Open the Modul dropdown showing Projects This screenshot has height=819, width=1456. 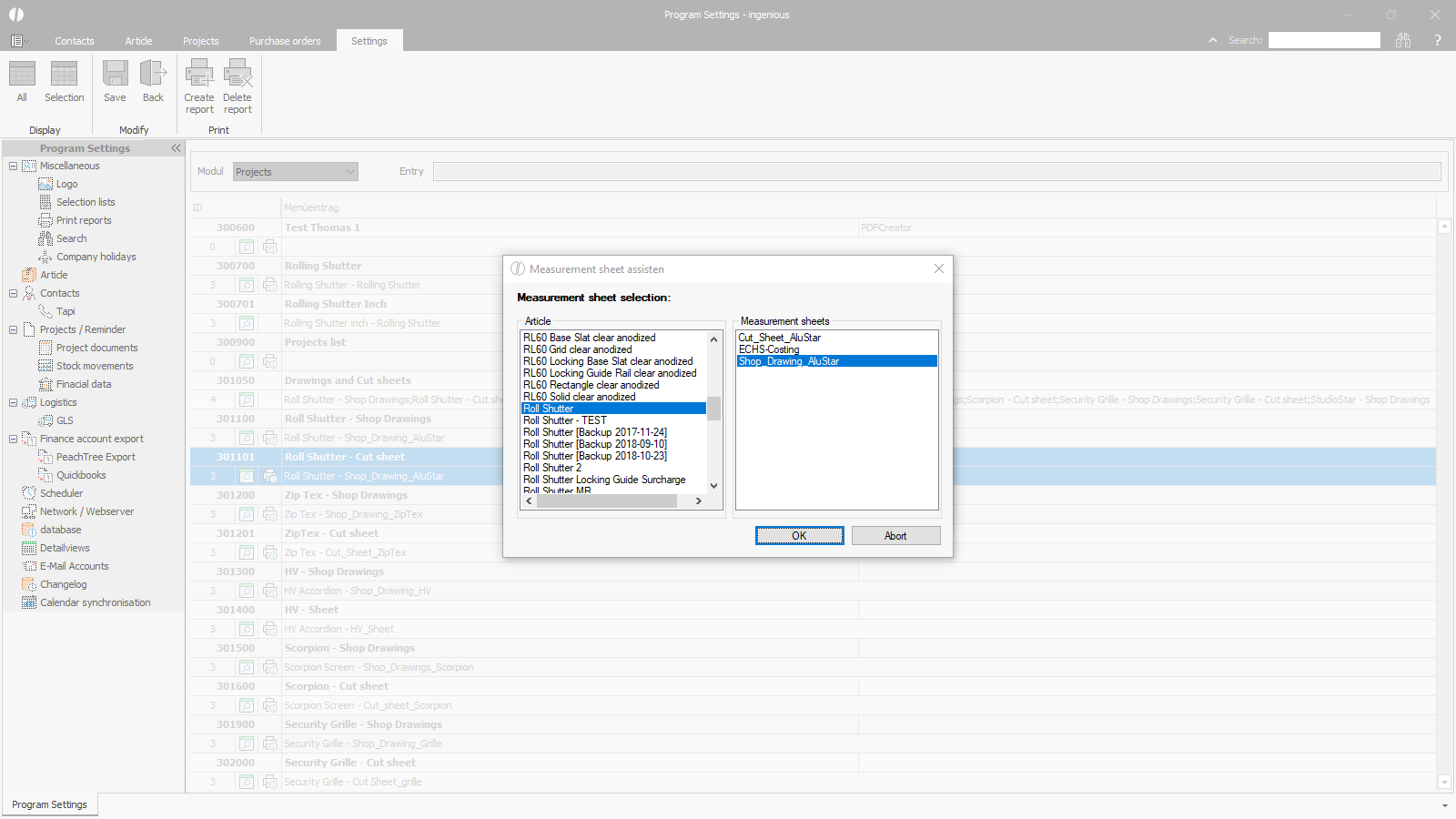pos(296,172)
